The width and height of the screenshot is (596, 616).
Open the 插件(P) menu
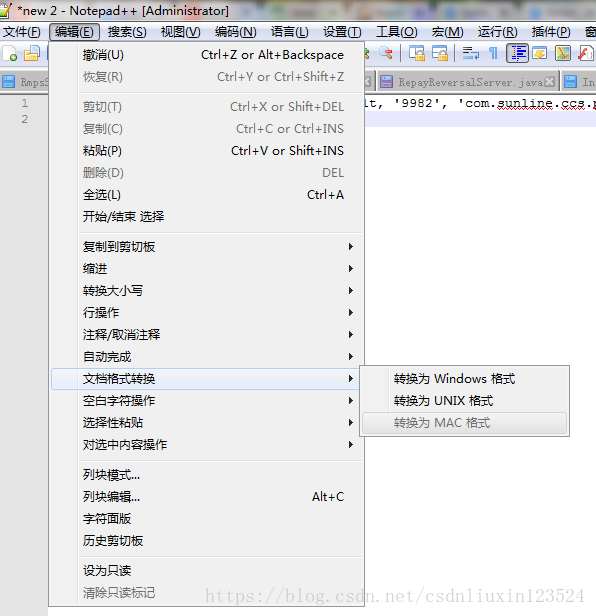pos(551,32)
